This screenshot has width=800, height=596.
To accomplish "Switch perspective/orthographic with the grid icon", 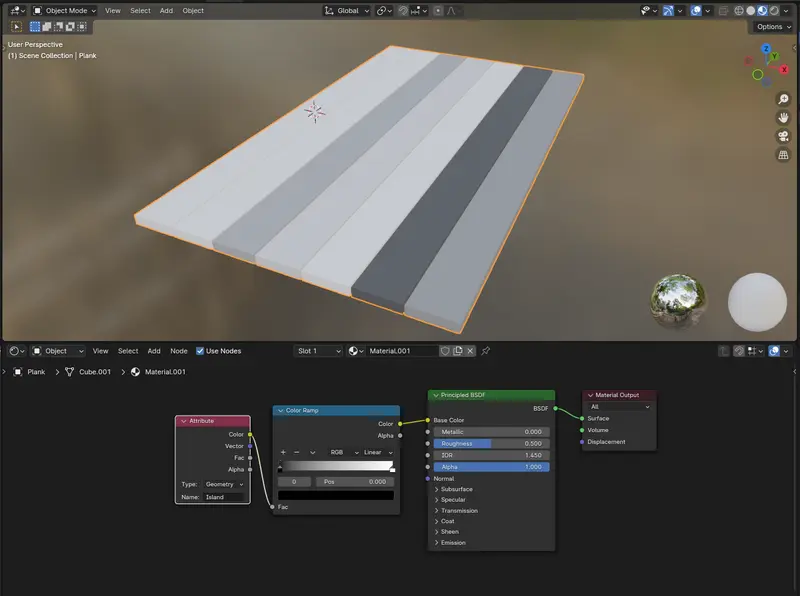I will point(783,155).
